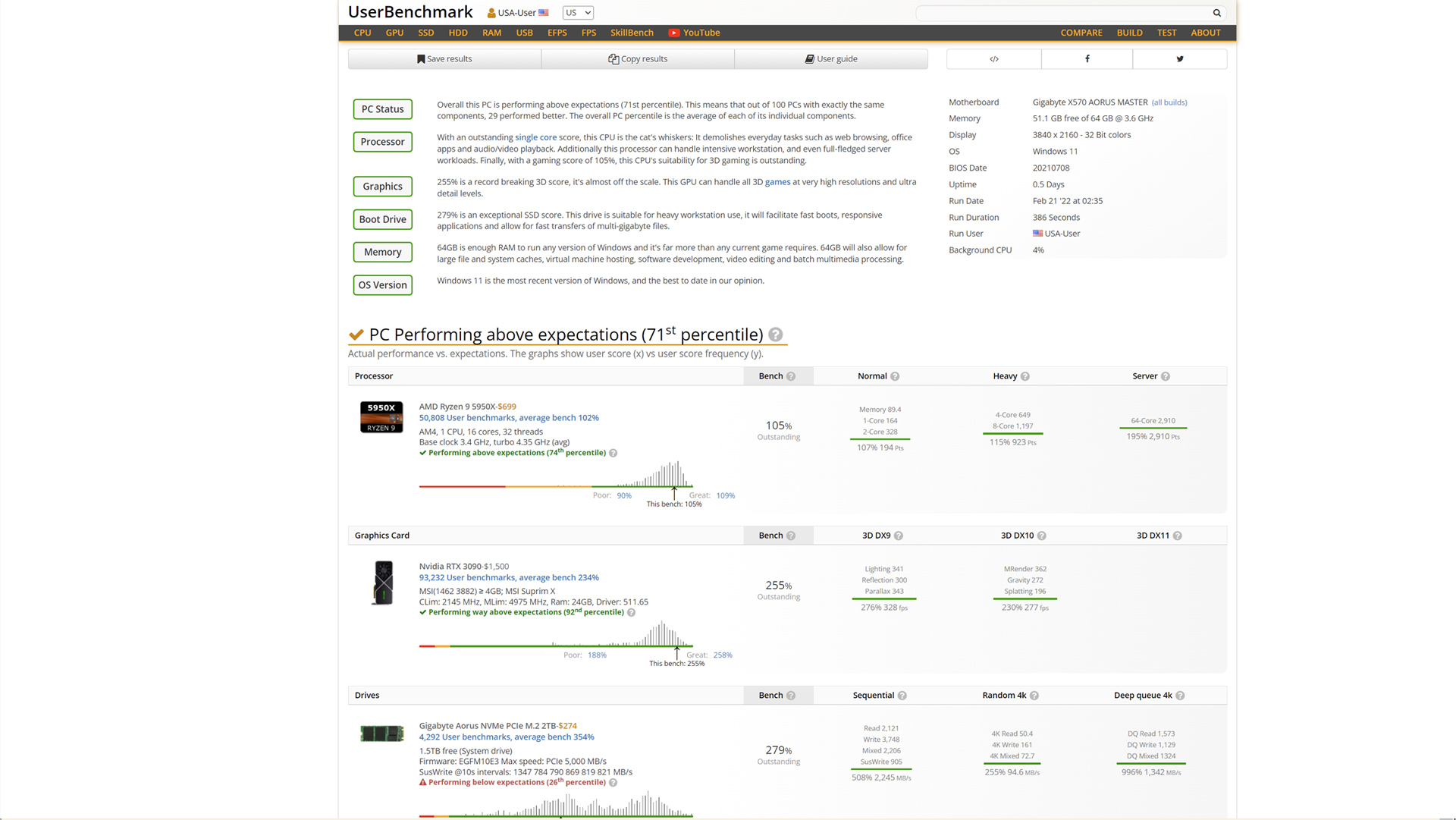This screenshot has height=820, width=1456.
Task: Open the YouTube menu link
Action: tap(694, 33)
